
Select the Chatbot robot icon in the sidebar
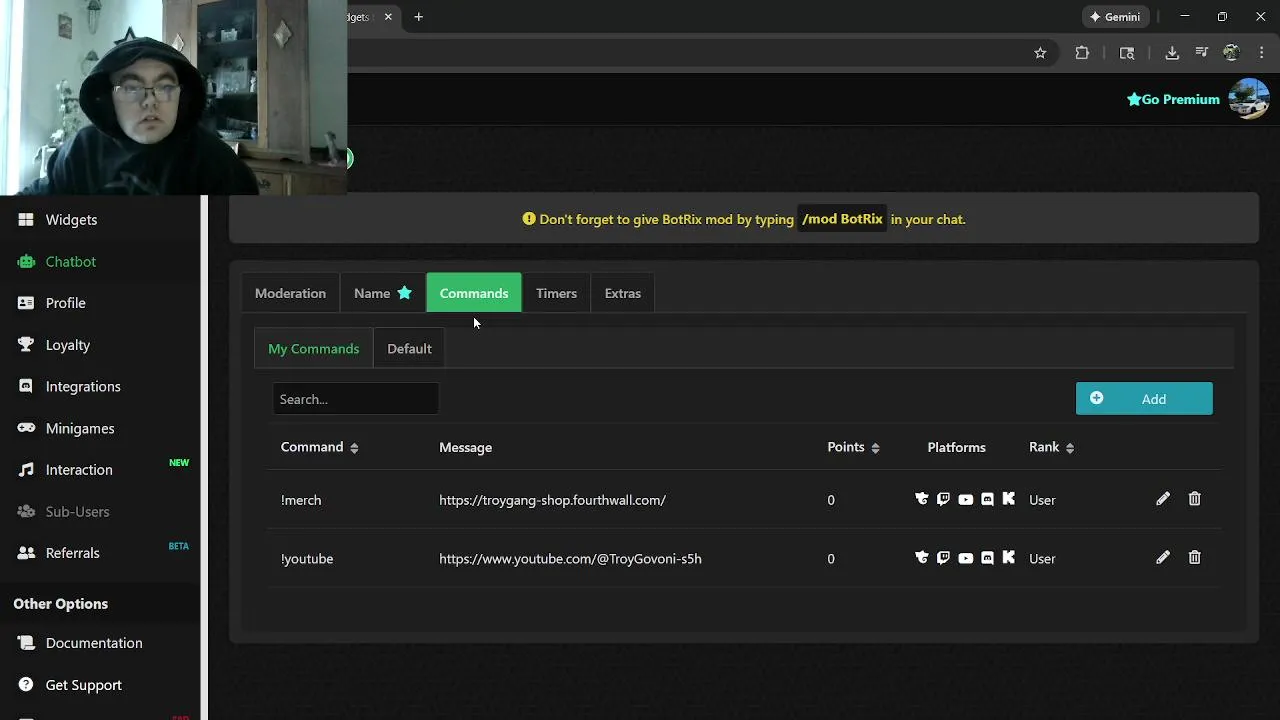[x=26, y=261]
